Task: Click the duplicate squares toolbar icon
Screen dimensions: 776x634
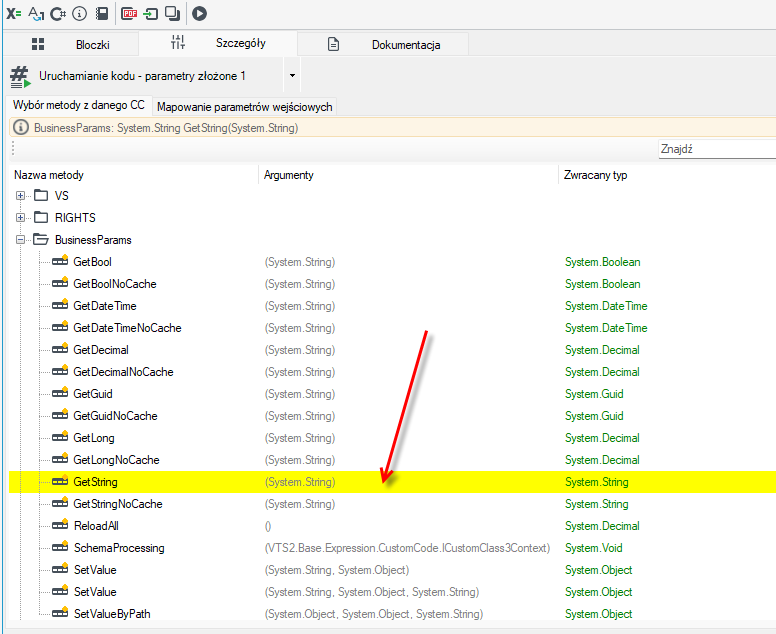Action: (x=172, y=13)
